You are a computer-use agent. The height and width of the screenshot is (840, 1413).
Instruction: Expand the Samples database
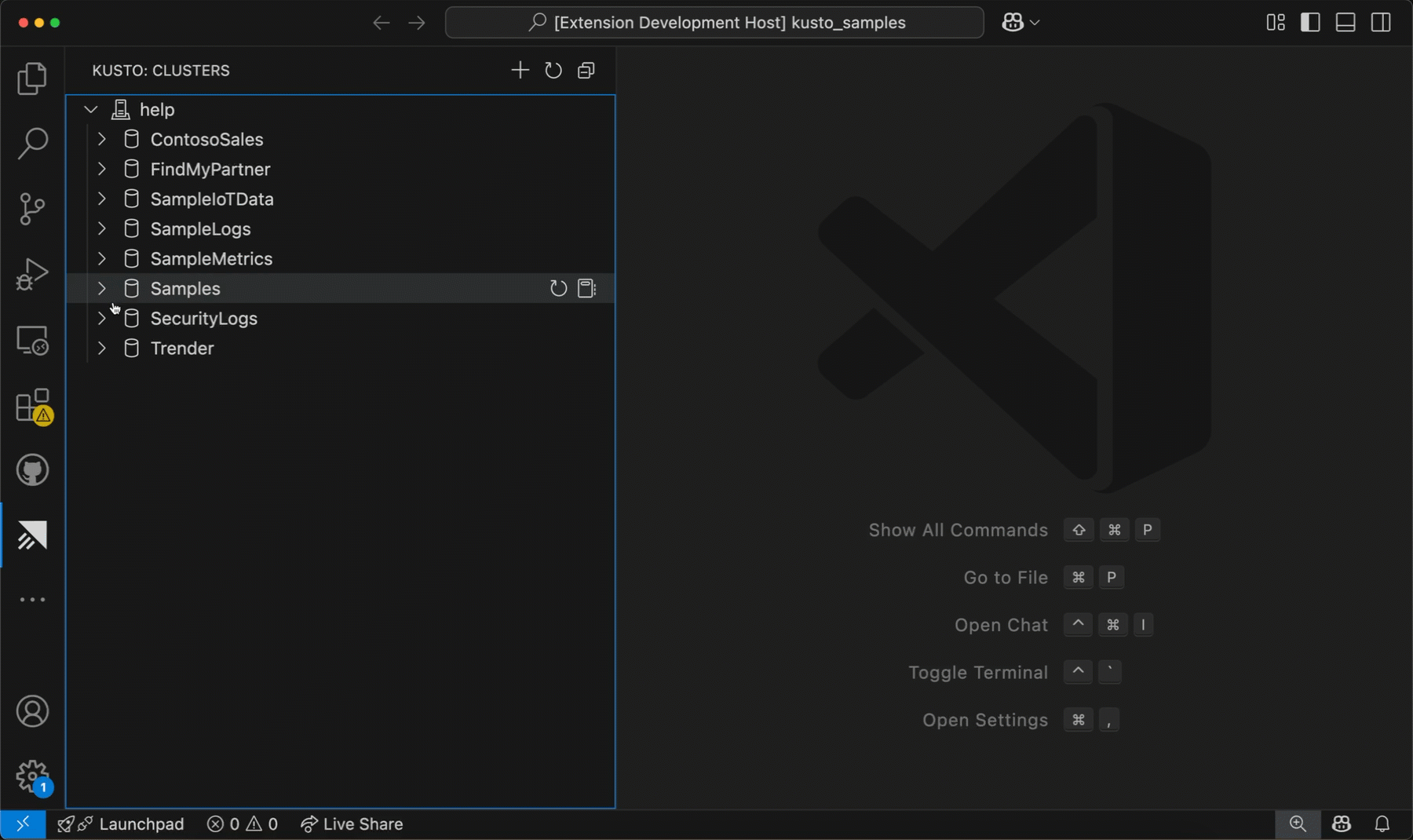[x=102, y=289]
